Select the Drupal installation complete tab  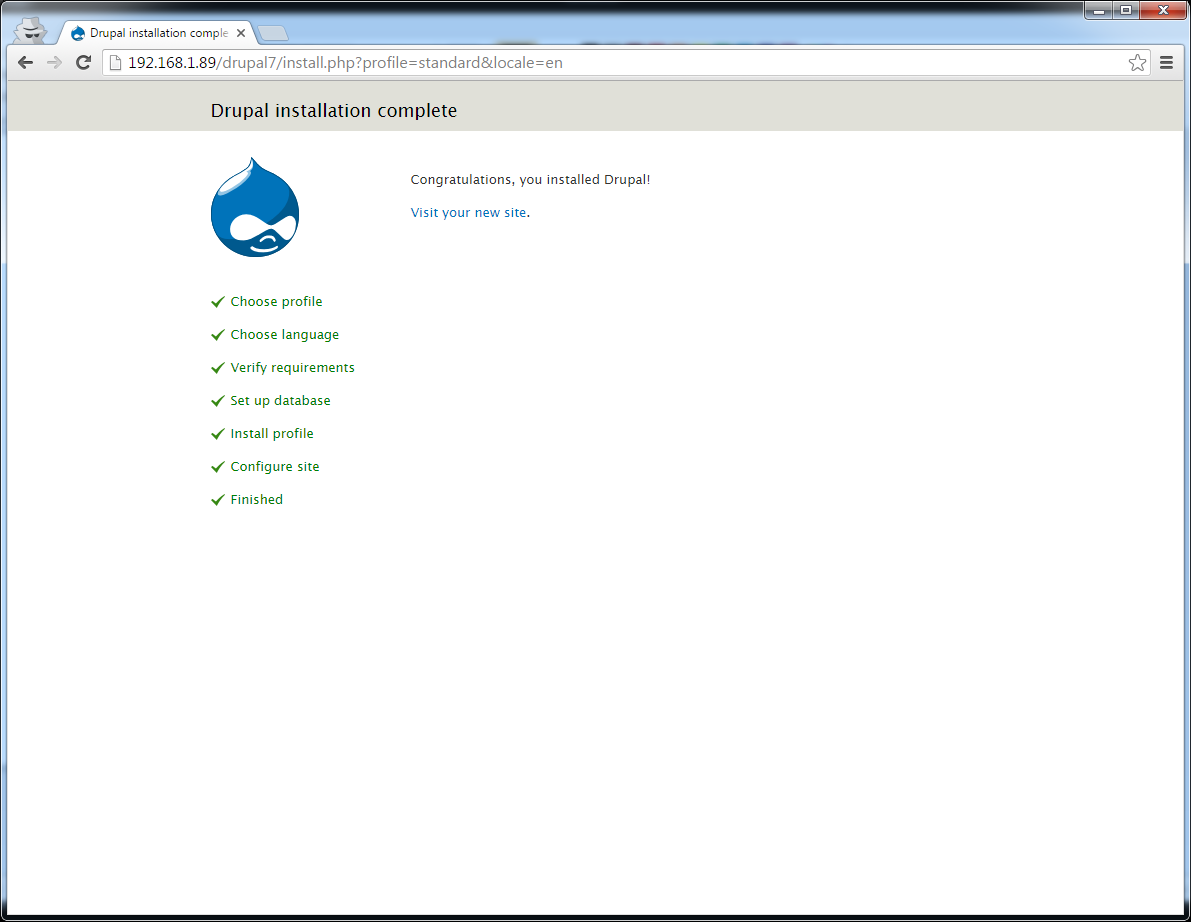point(158,33)
